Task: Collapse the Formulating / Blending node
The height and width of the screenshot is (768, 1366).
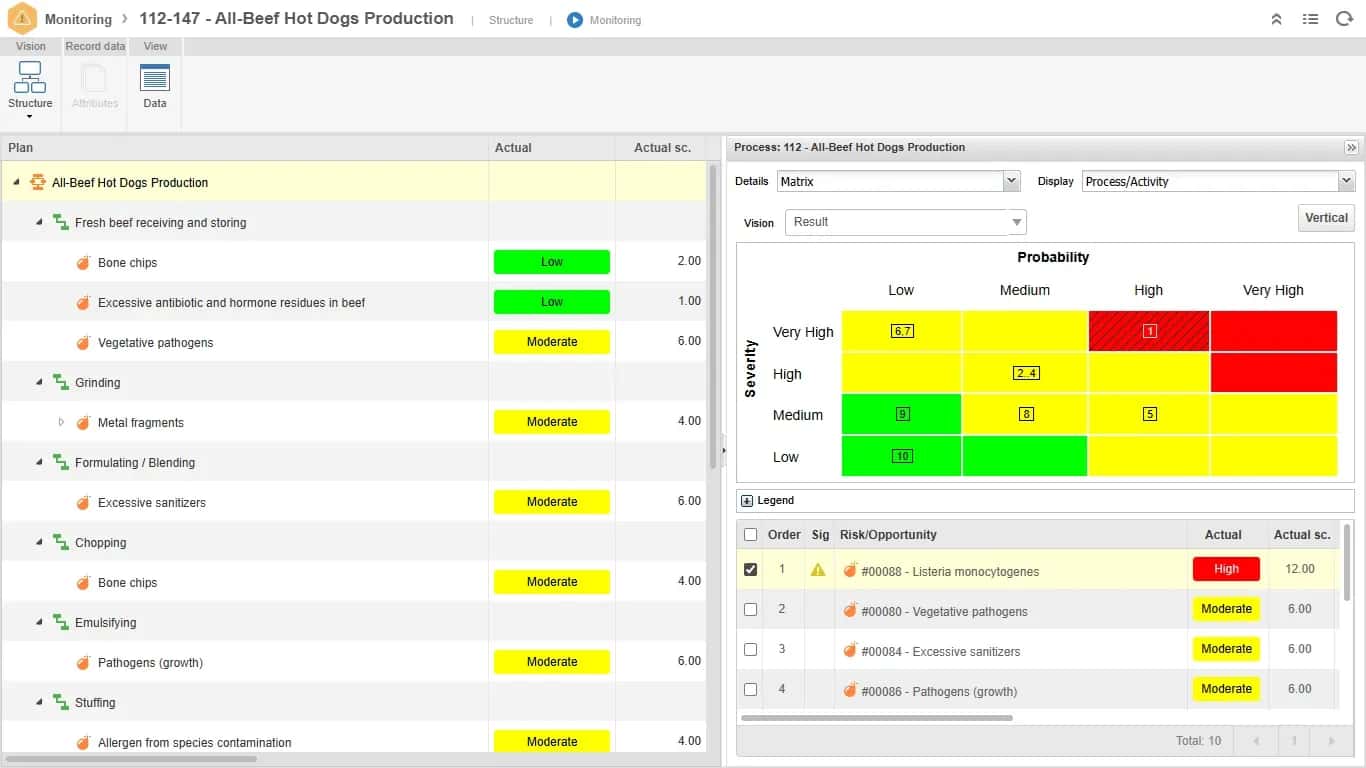Action: point(40,462)
